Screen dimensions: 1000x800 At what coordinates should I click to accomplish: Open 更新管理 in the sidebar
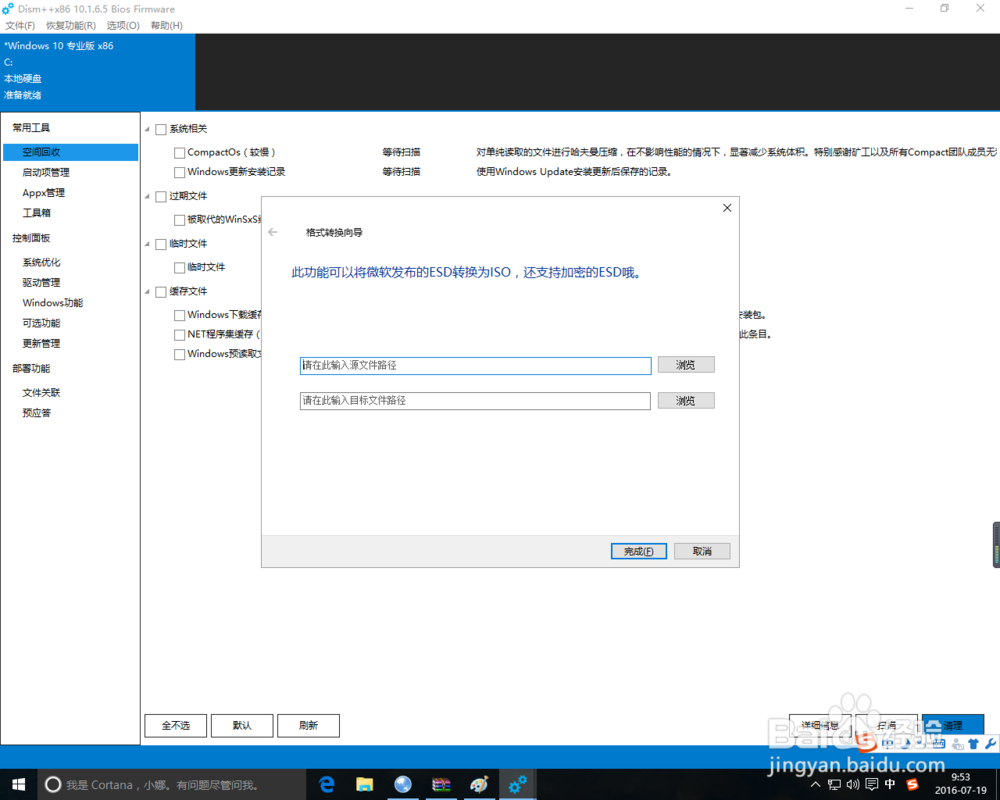pos(41,343)
